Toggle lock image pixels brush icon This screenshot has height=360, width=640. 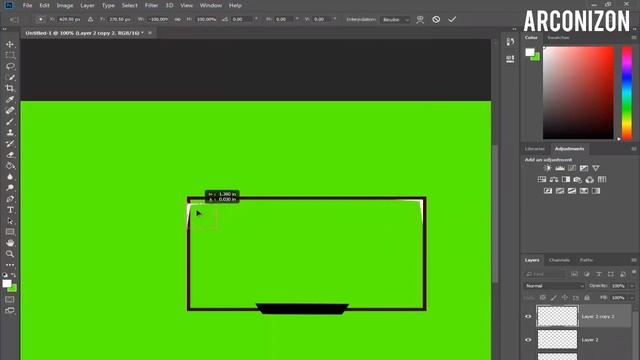pyautogui.click(x=554, y=298)
